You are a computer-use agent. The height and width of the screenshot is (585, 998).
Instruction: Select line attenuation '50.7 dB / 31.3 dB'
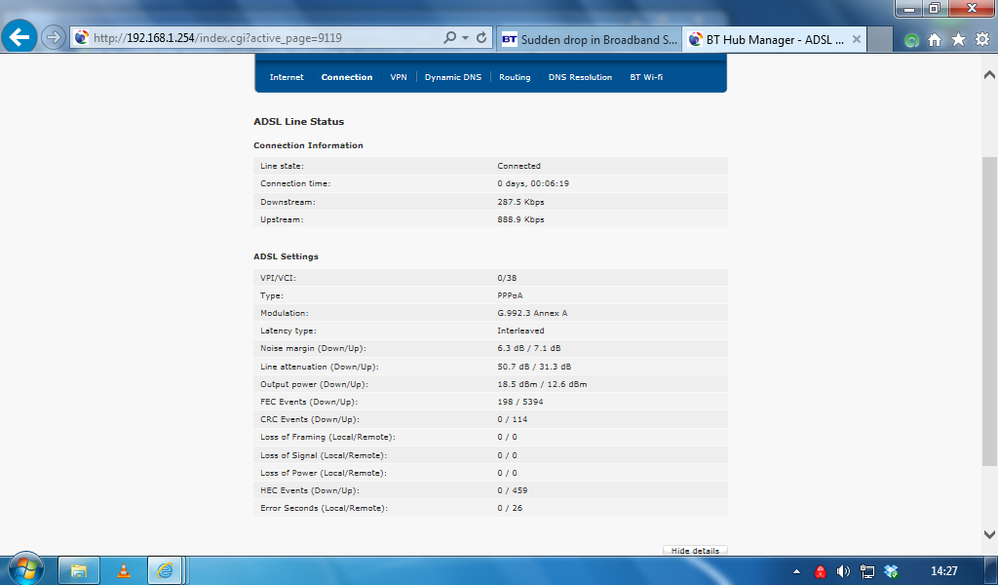tap(534, 367)
